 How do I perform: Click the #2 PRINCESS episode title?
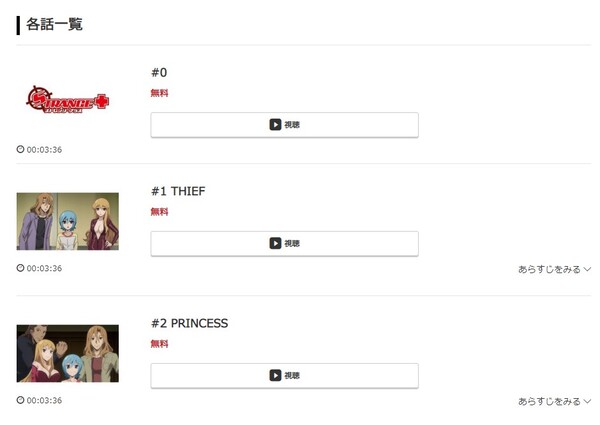click(189, 323)
